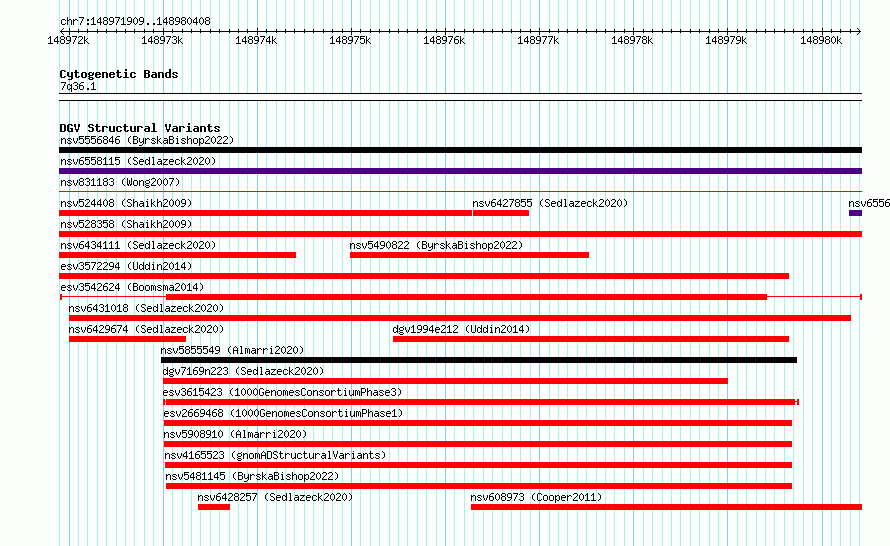This screenshot has height=546, width=890.
Task: Click the 148980k ruler tick label
Action: 821,40
